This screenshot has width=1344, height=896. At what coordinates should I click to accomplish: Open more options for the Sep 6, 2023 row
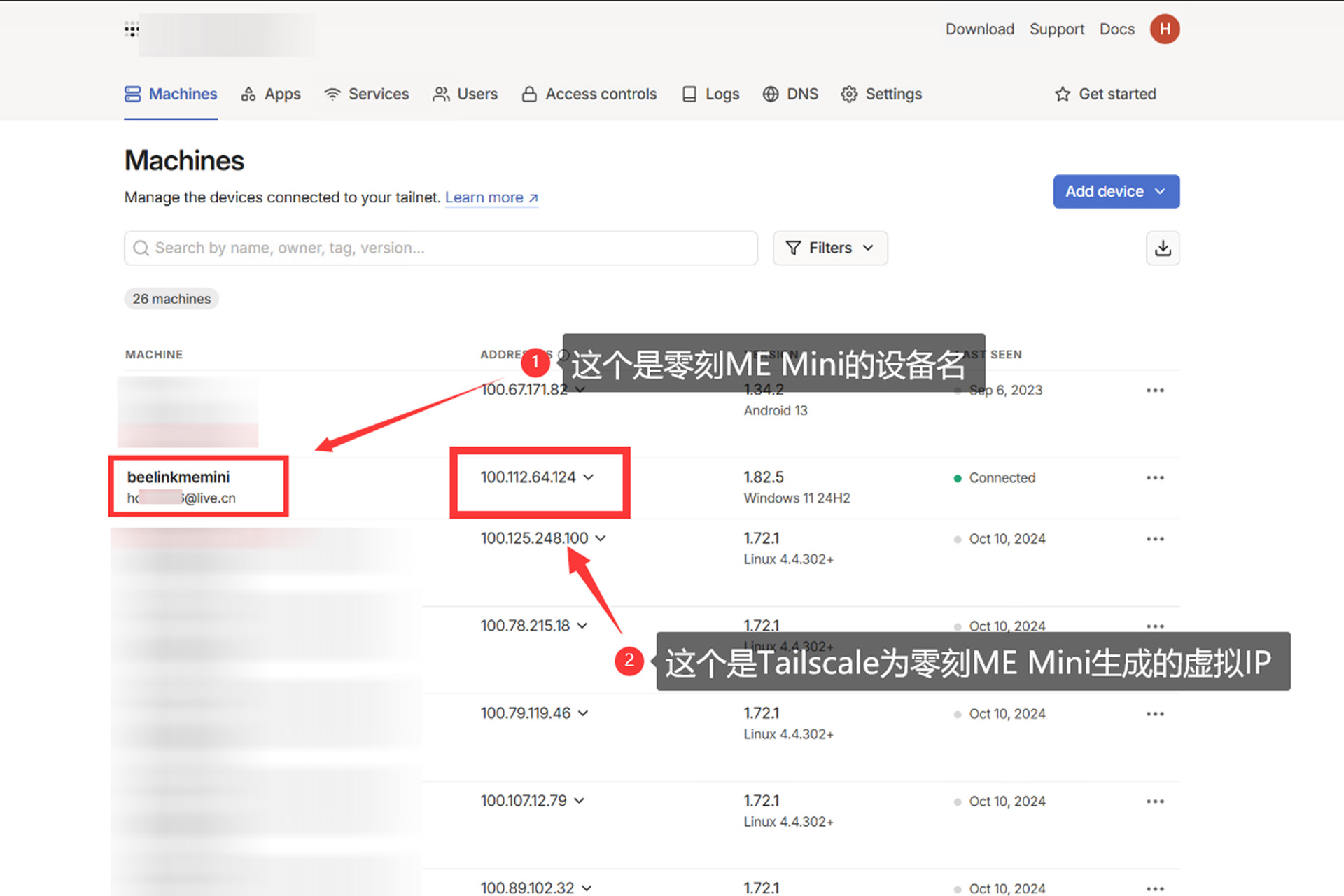coord(1155,391)
